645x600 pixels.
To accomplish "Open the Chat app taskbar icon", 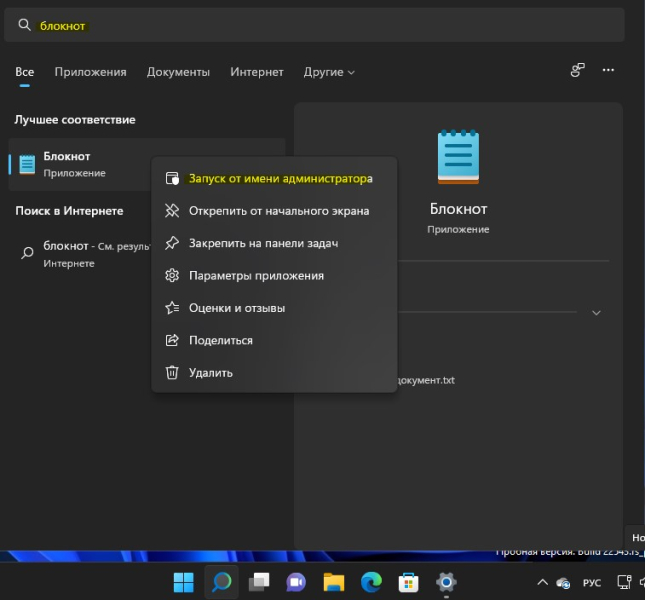I will pos(296,581).
